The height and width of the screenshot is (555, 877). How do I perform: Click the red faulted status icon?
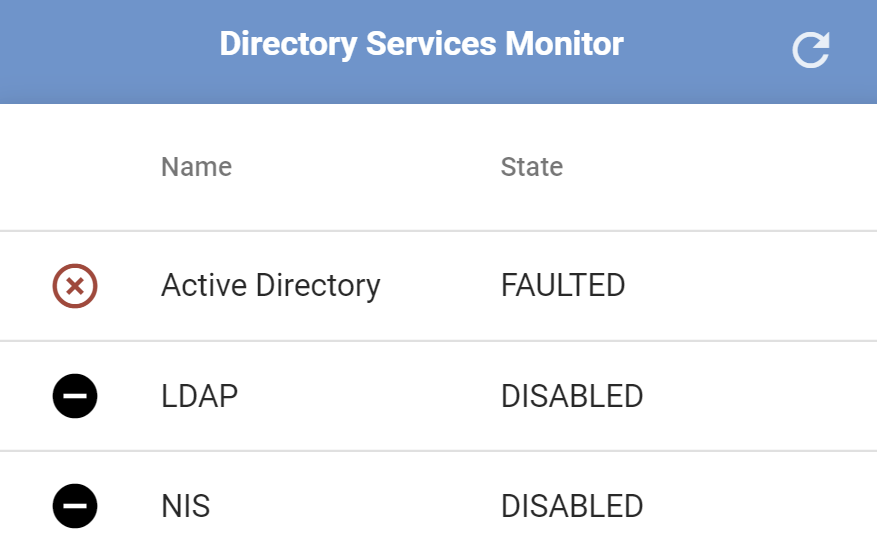pos(75,286)
